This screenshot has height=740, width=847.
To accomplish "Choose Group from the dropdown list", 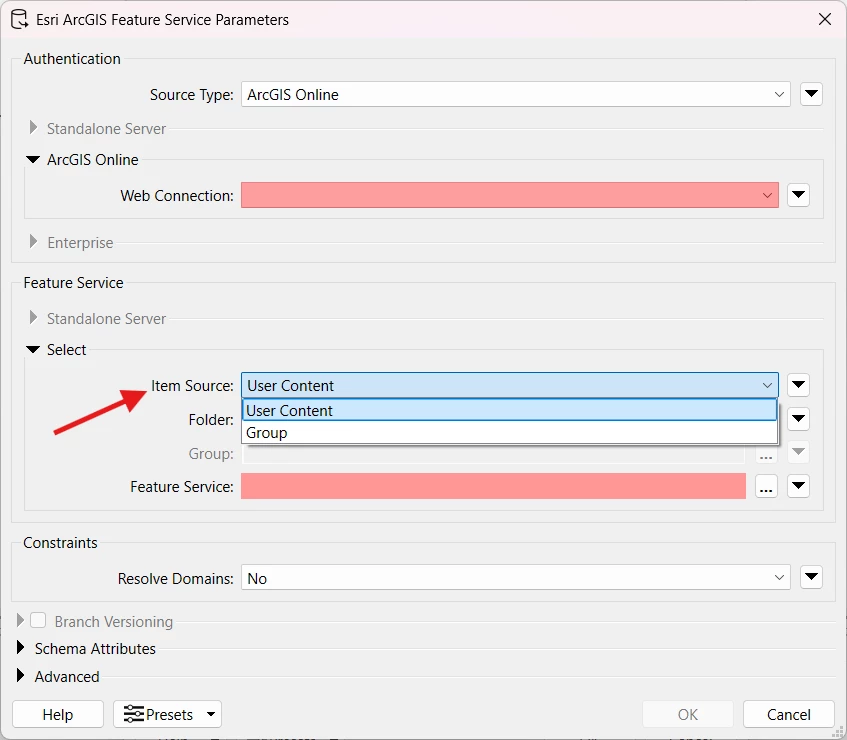I will (509, 433).
